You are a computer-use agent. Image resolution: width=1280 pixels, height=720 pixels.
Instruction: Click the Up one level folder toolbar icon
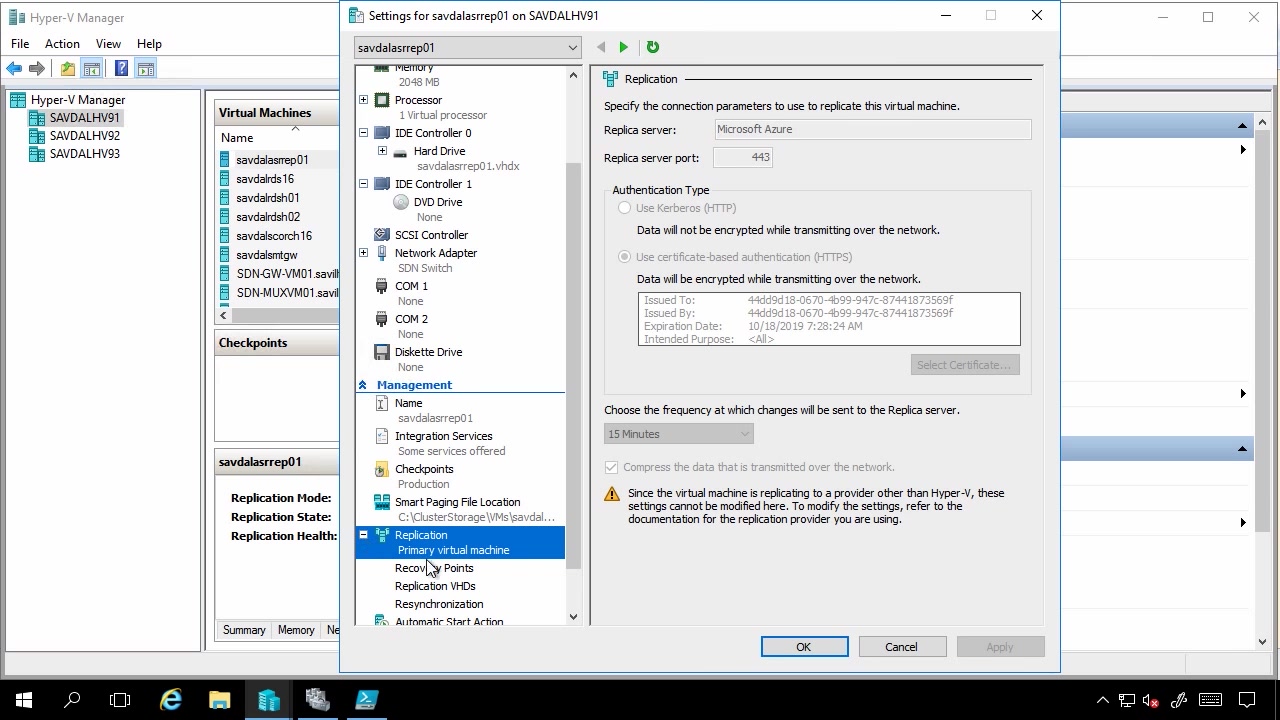[x=67, y=69]
